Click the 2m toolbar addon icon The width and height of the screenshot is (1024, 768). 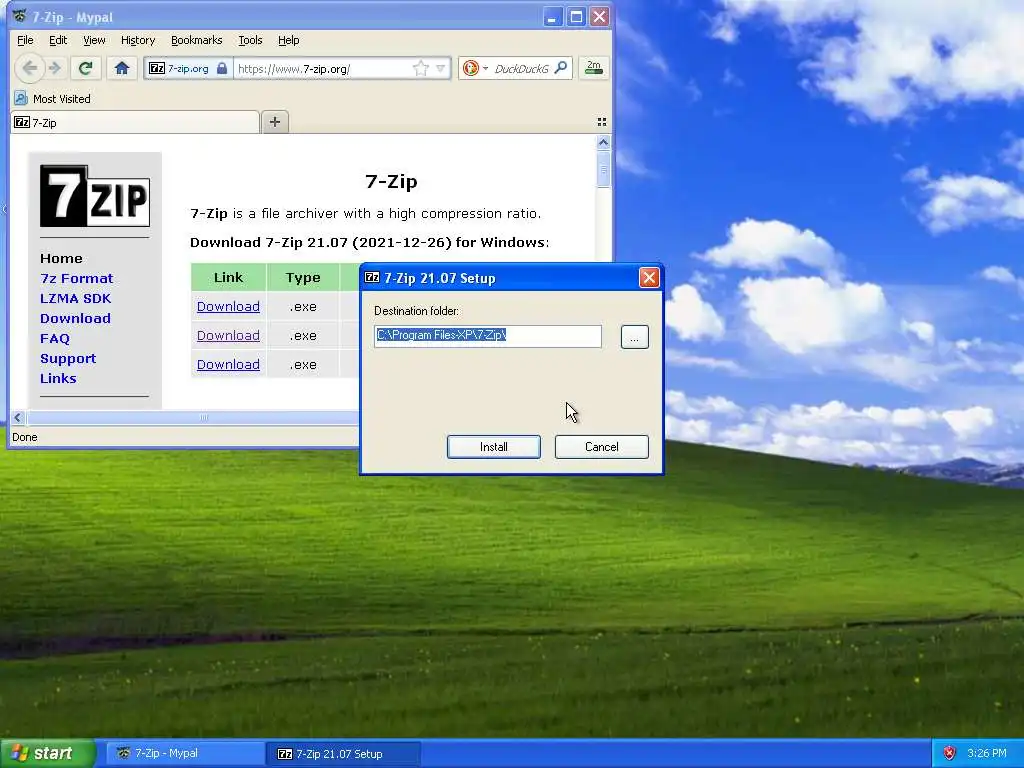coord(594,68)
